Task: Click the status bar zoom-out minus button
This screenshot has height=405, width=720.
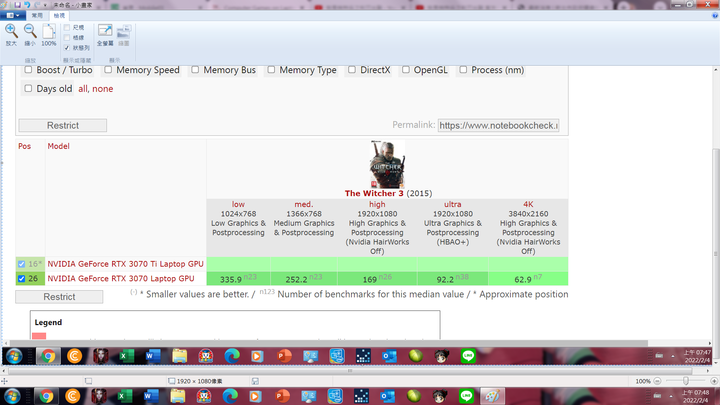Action: coord(657,381)
